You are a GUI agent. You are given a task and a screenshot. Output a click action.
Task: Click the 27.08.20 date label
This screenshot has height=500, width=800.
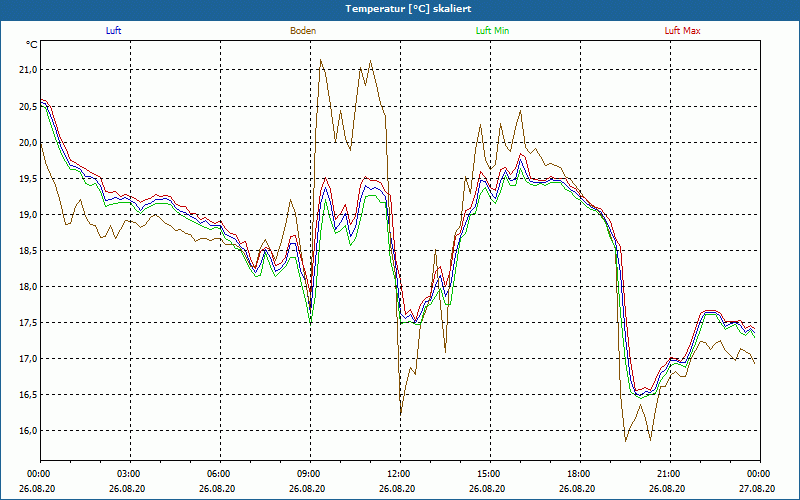[x=757, y=488]
